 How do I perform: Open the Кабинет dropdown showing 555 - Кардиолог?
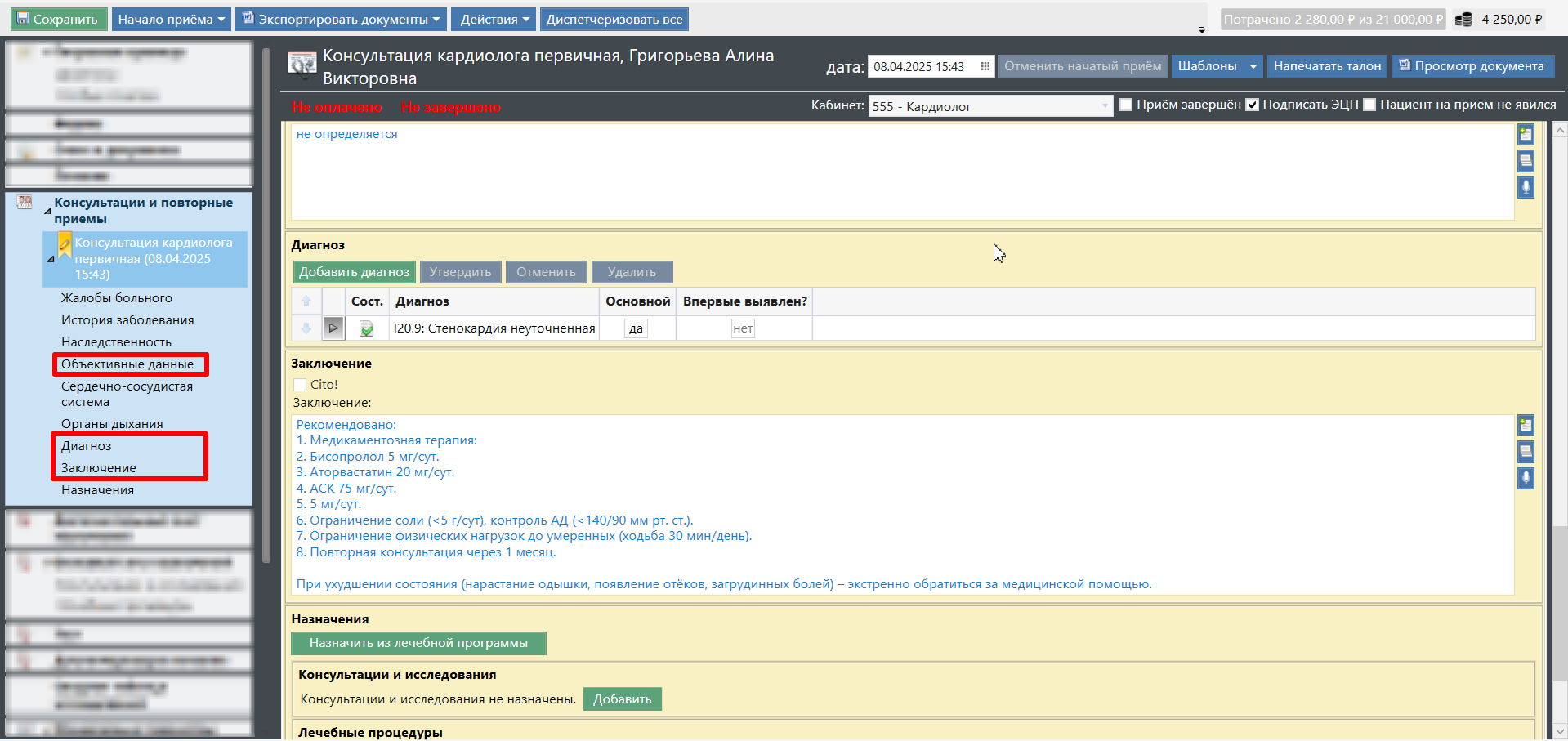click(1104, 106)
